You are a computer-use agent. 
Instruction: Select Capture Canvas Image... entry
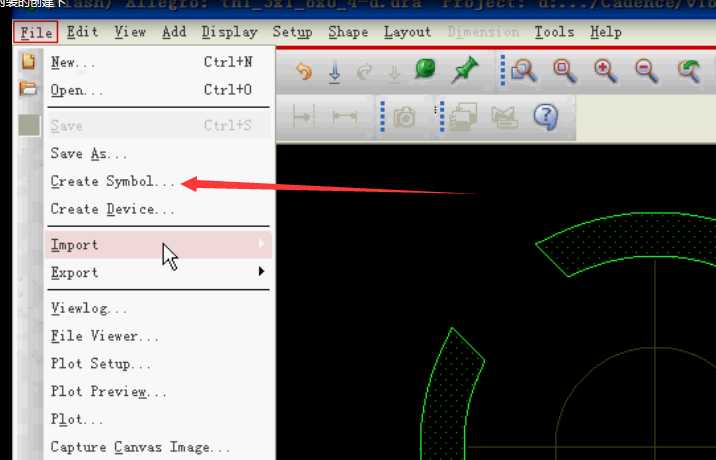pos(158,447)
